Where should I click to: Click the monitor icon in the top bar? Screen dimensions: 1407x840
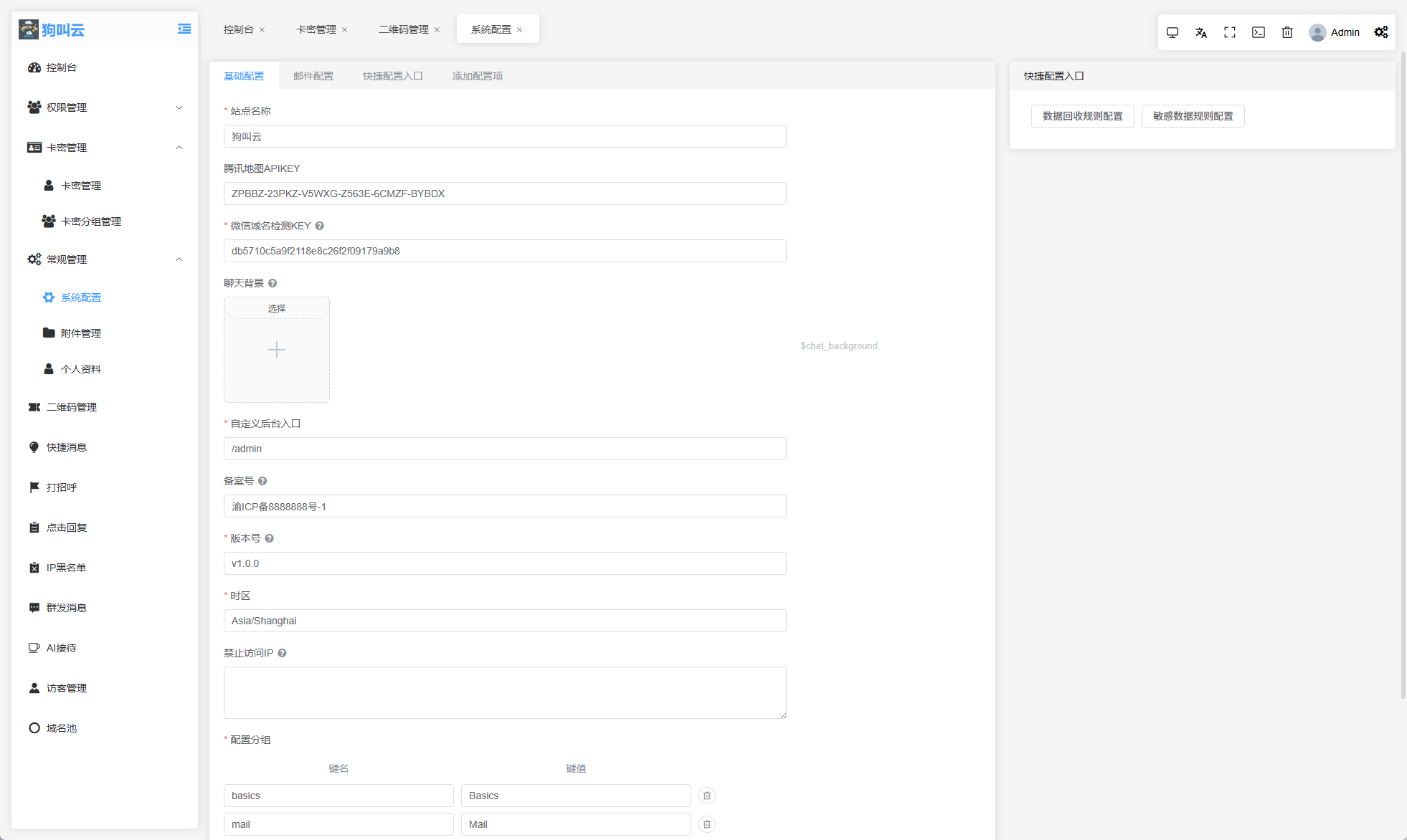coord(1172,32)
